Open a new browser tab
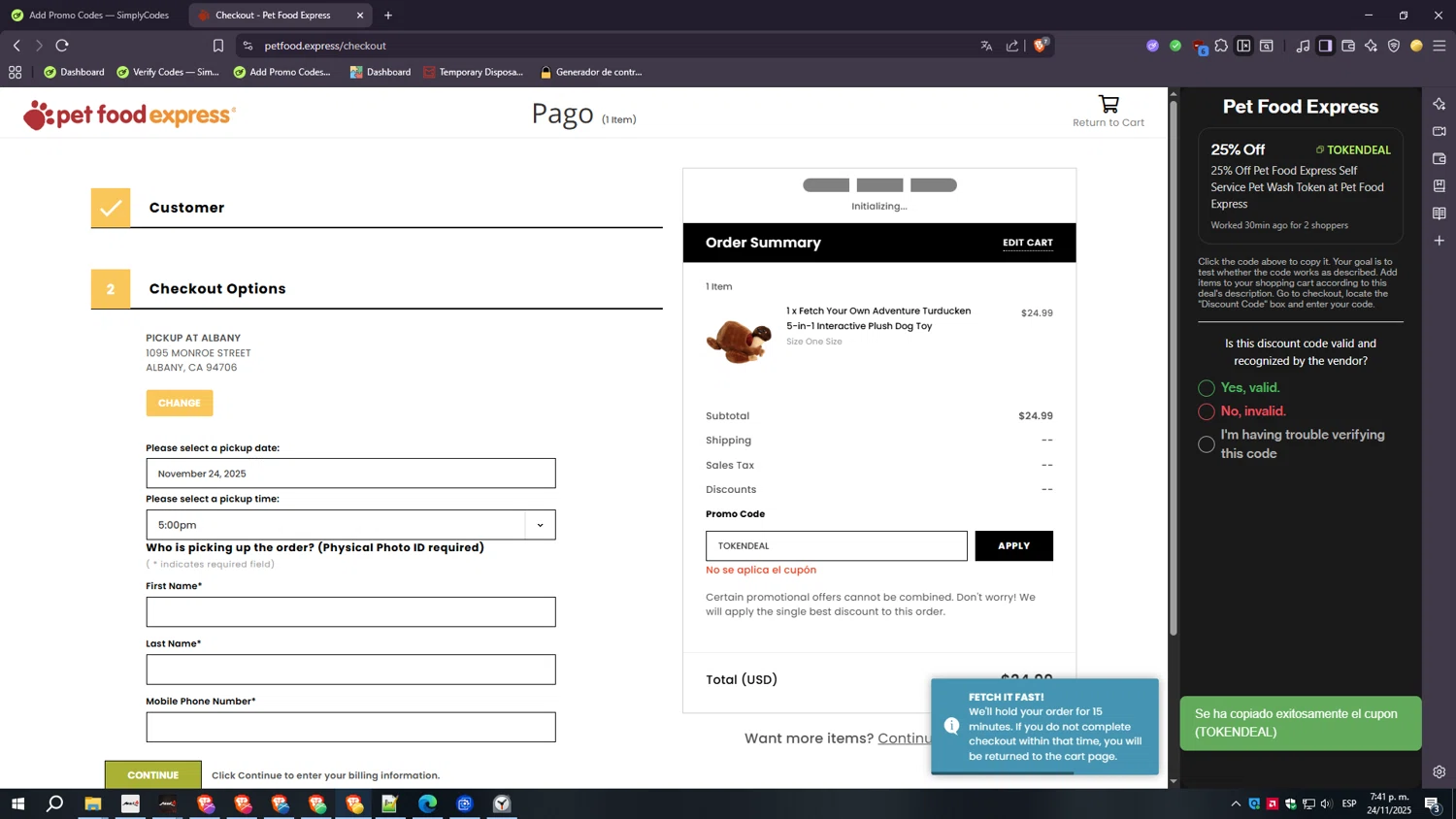Viewport: 1456px width, 819px height. (x=388, y=16)
